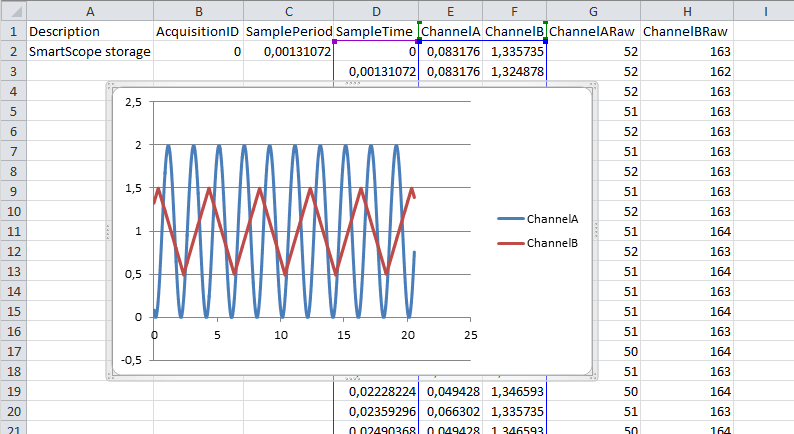Viewport: 794px width, 434px height.
Task: Select row 1 header
Action: (x=13, y=31)
